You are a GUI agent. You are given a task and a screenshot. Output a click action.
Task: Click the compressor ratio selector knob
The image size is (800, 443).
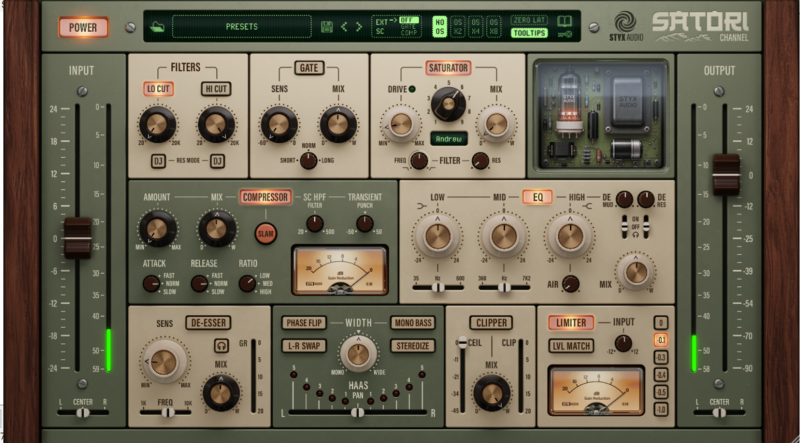247,283
